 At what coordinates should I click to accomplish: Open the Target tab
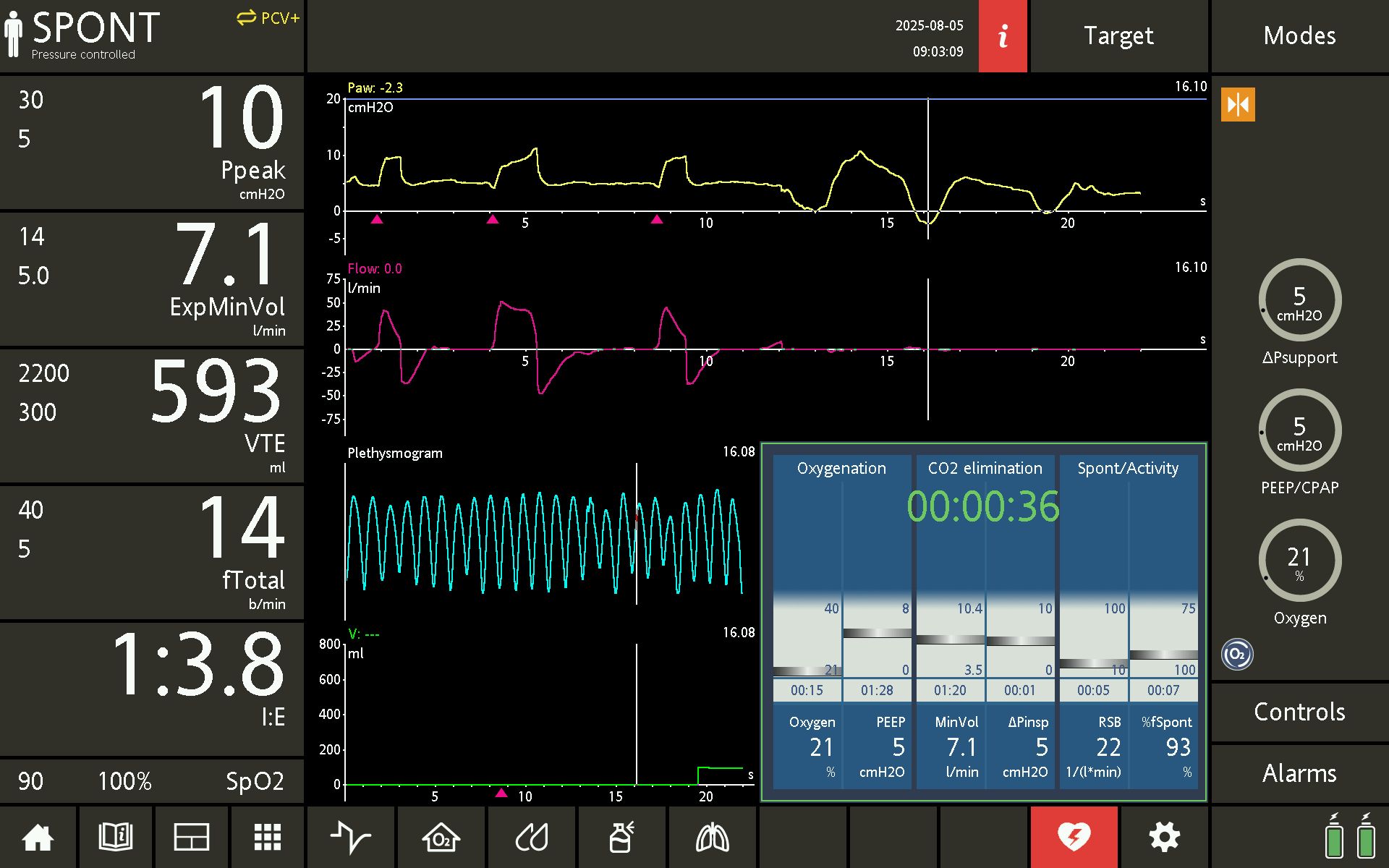tap(1118, 36)
